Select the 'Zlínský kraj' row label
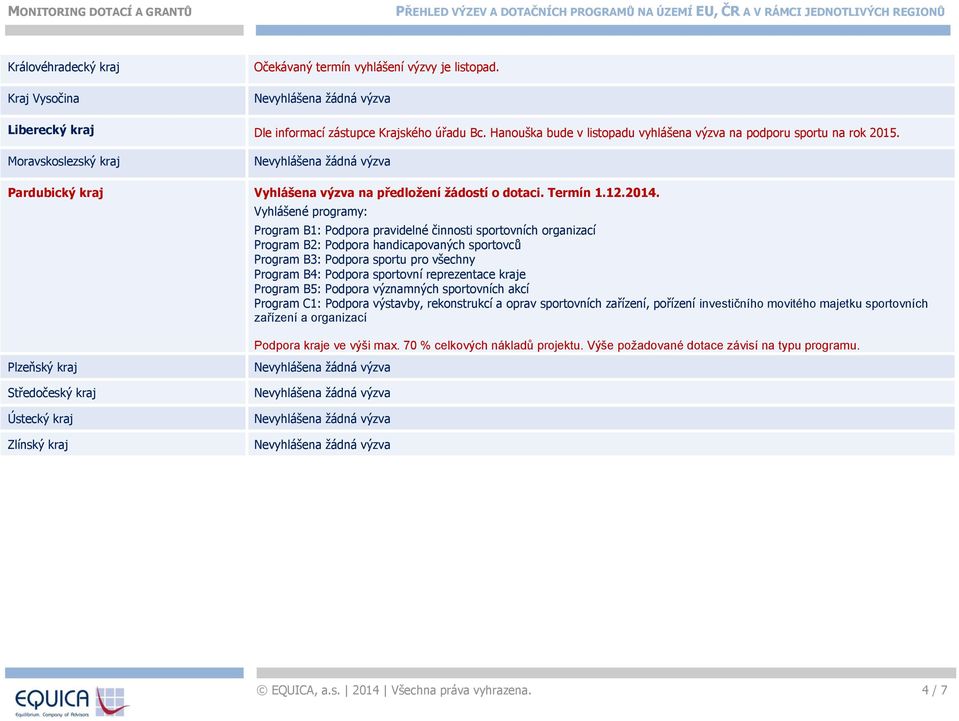Image resolution: width=959 pixels, height=721 pixels. (38, 445)
